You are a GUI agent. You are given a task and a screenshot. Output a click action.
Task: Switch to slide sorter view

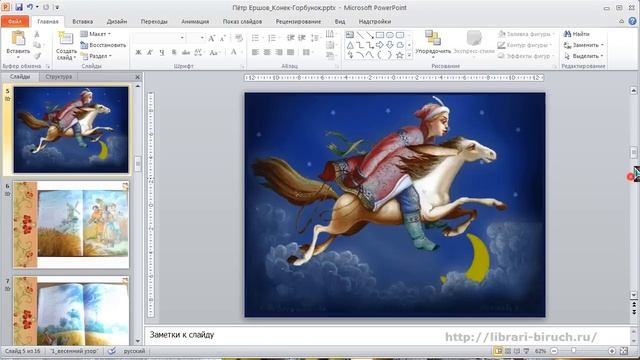click(x=508, y=351)
